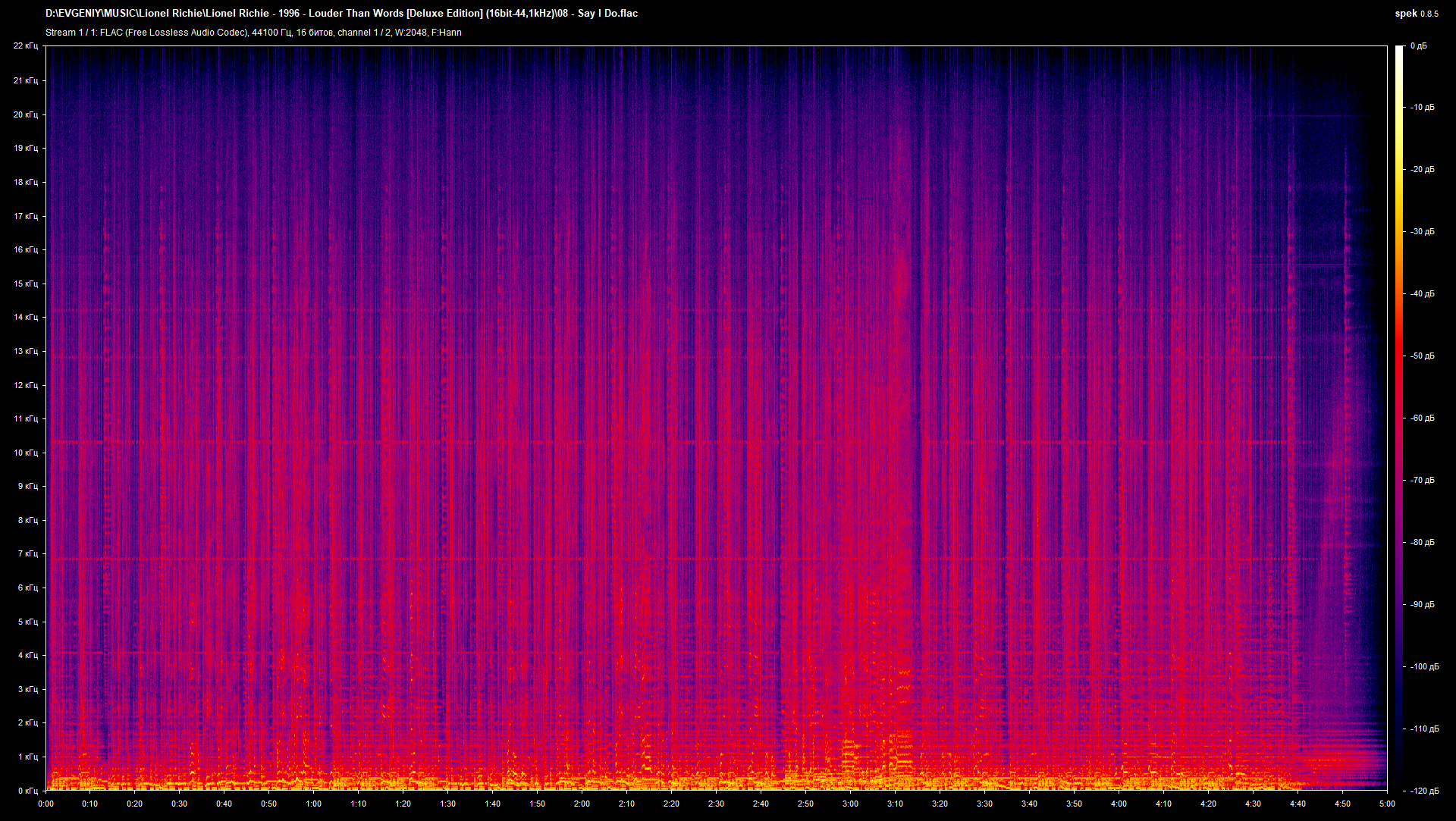Click the '7 кГц' frequency axis label
Image resolution: width=1456 pixels, height=821 pixels.
pos(28,553)
